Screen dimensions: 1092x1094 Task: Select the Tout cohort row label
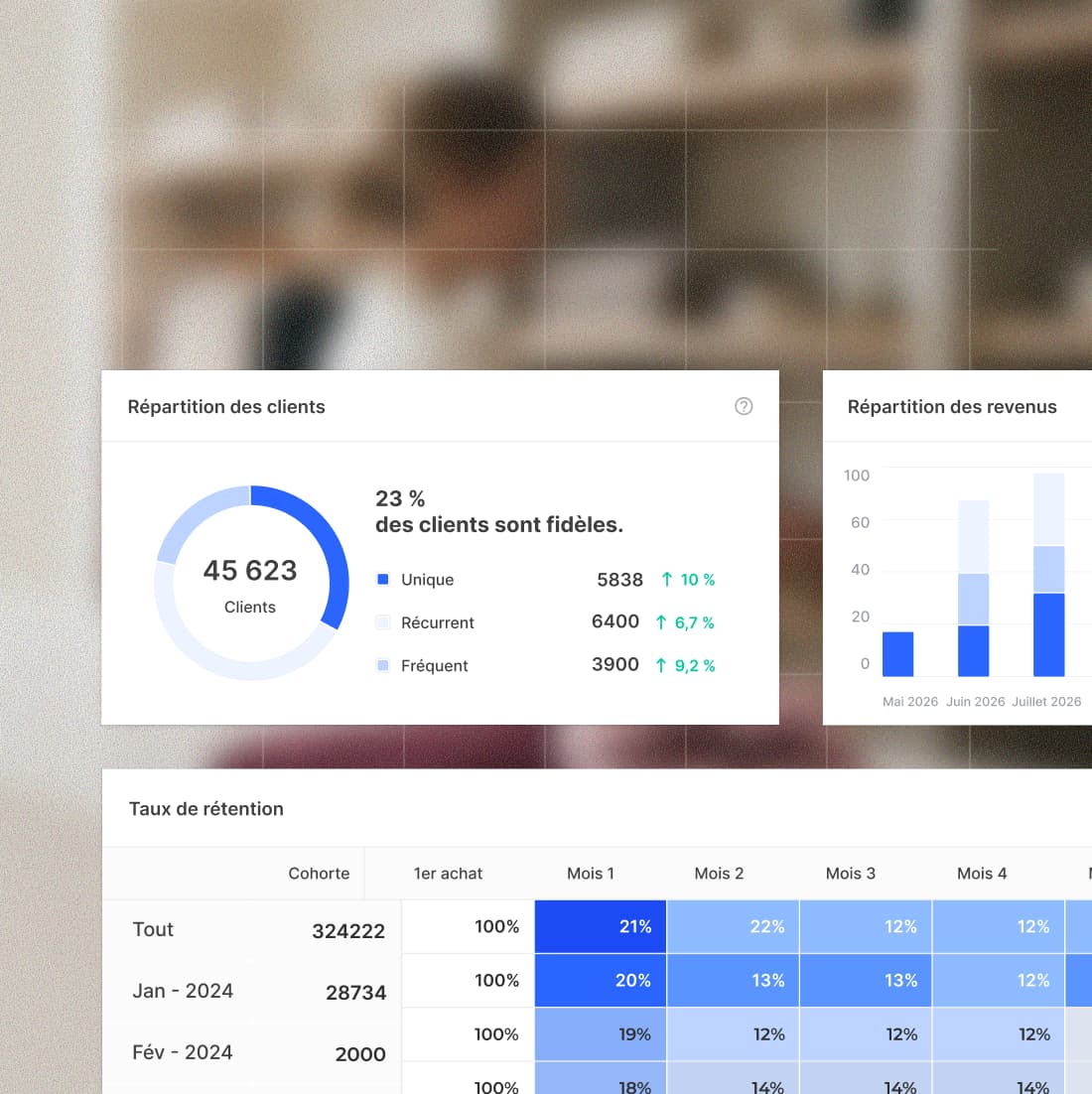pyautogui.click(x=153, y=929)
